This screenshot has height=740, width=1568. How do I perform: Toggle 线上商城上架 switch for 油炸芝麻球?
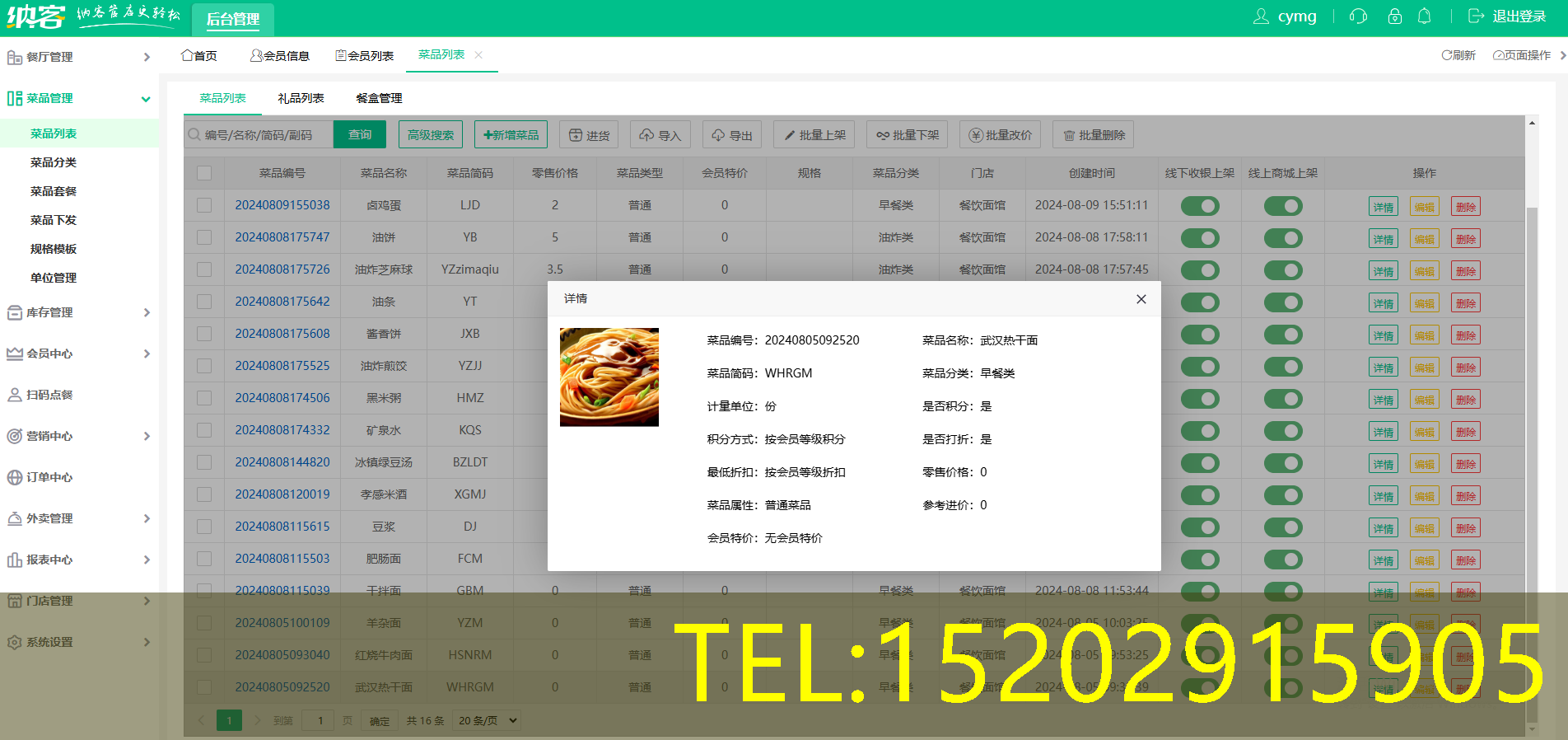click(1283, 270)
